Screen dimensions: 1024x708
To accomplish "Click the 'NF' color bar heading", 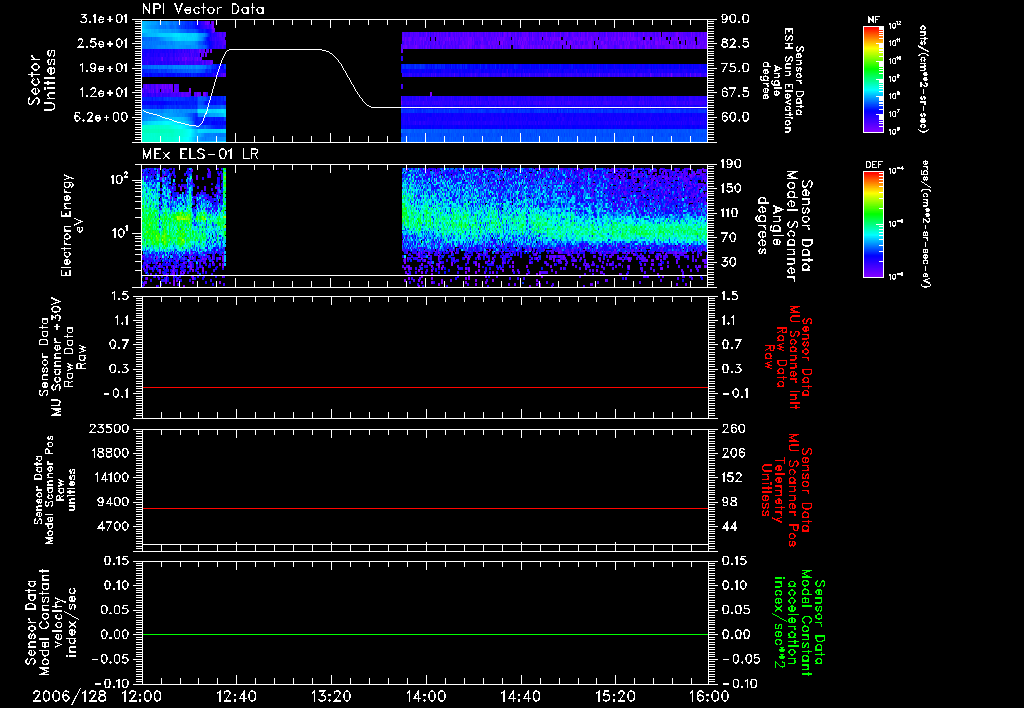I will click(873, 20).
